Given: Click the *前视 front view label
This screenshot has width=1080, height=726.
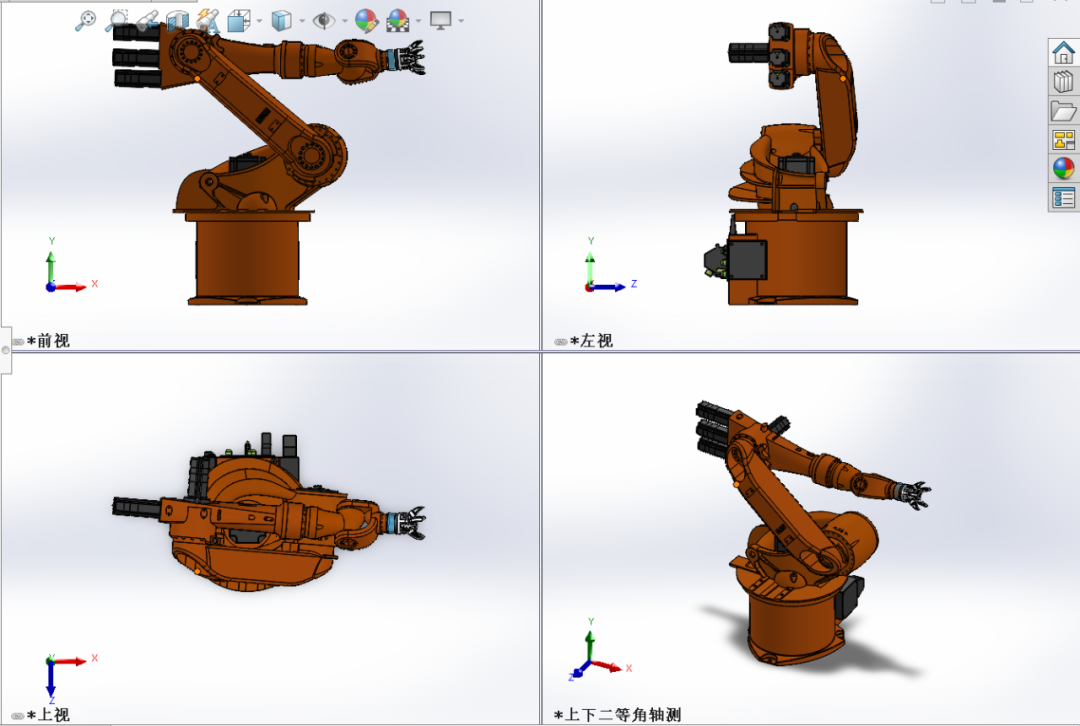Looking at the screenshot, I should (x=48, y=340).
